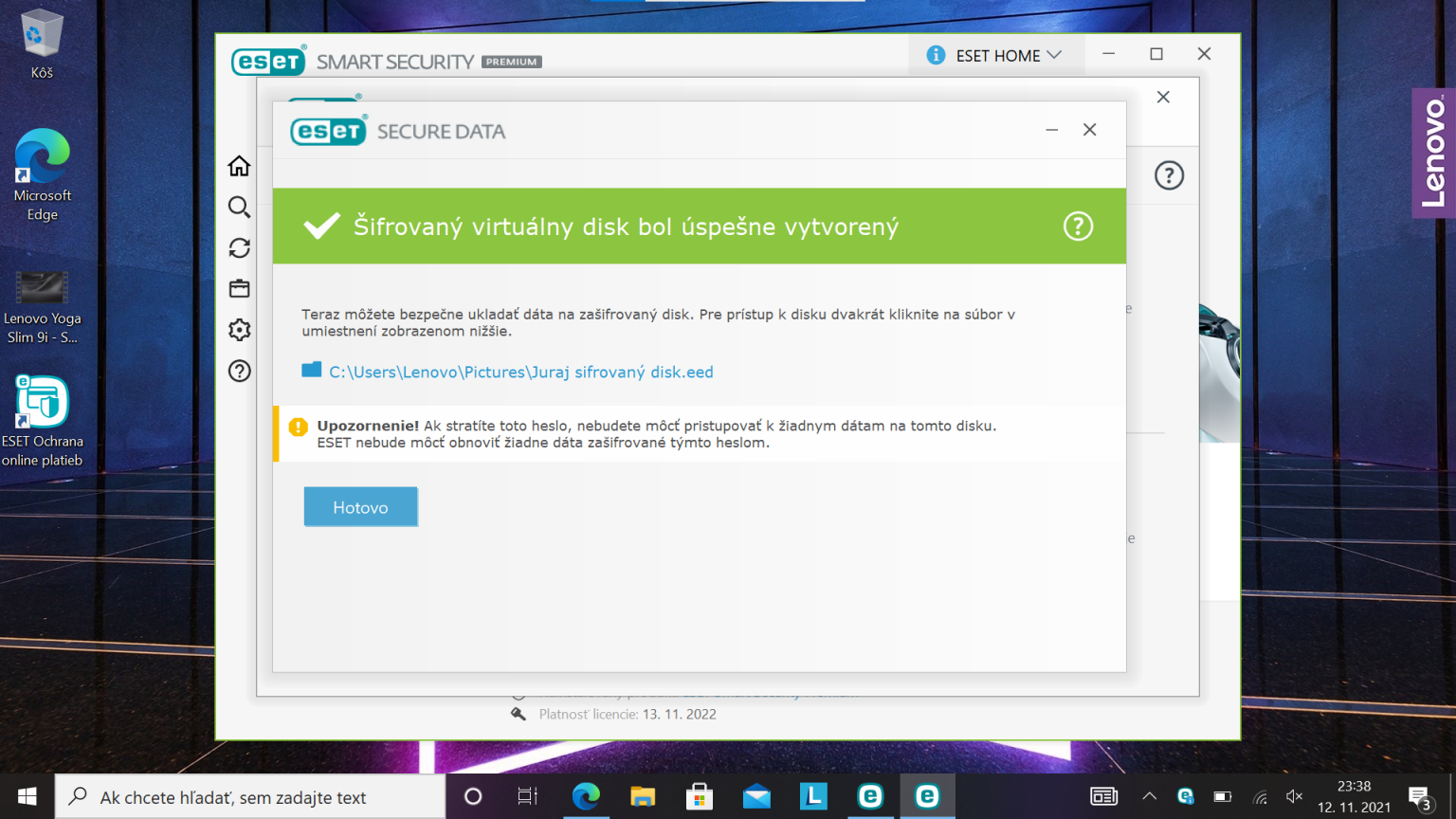1456x819 pixels.
Task: Open the encrypted disk file path link
Action: coord(520,372)
